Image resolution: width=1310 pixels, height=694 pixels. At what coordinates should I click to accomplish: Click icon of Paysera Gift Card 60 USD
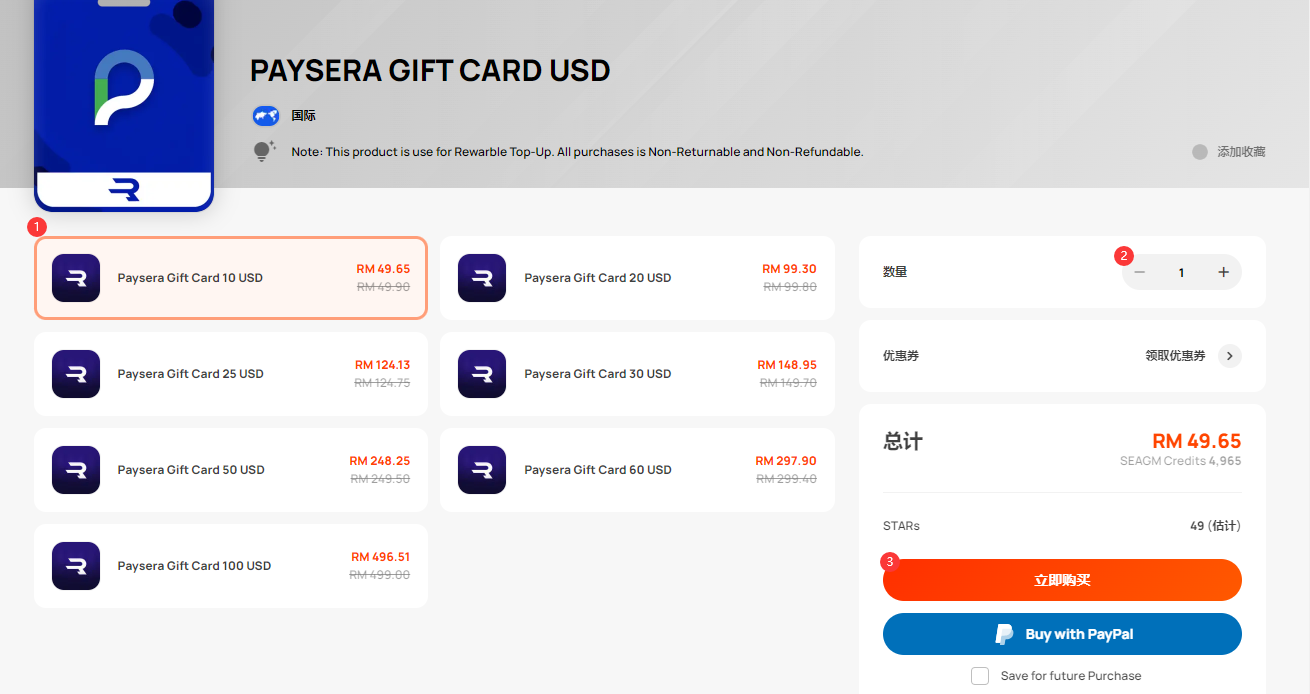[x=482, y=470]
